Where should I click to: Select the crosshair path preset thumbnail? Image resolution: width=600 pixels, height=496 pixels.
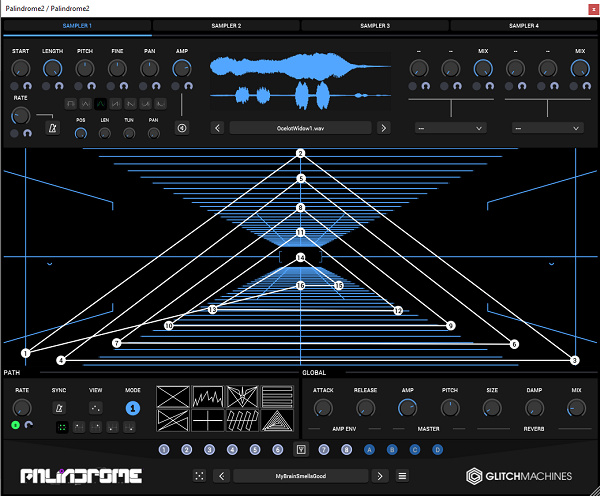(208, 420)
